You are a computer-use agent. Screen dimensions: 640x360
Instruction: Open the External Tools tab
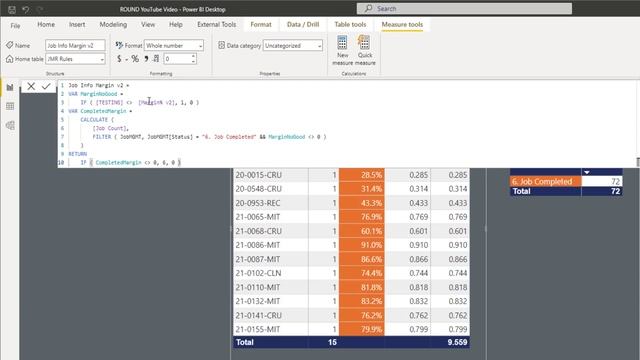(217, 24)
